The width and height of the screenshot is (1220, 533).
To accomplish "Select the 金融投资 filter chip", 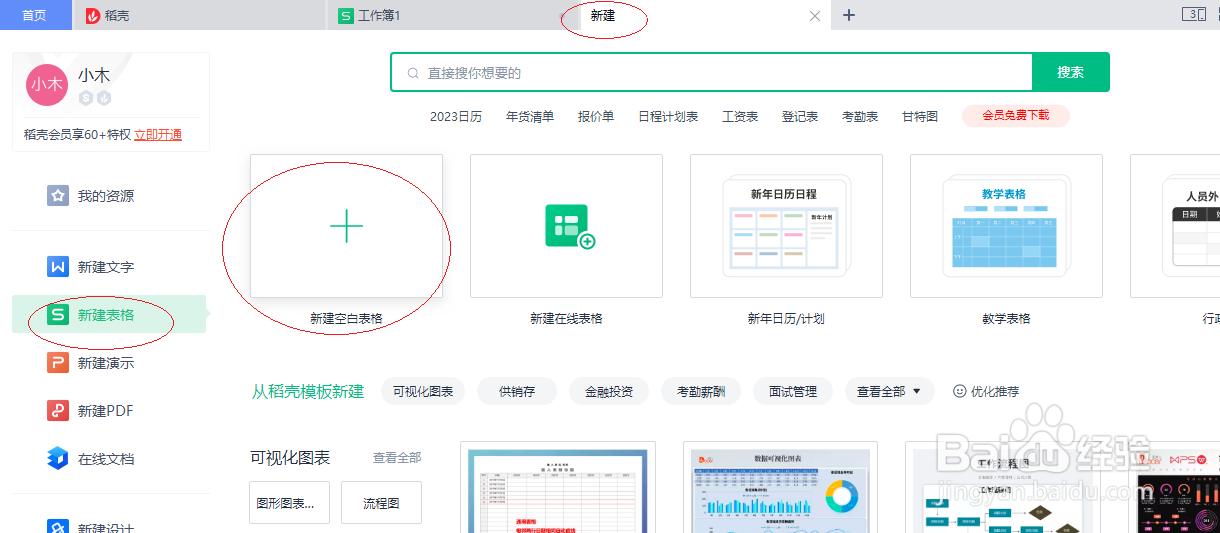I will (x=609, y=391).
